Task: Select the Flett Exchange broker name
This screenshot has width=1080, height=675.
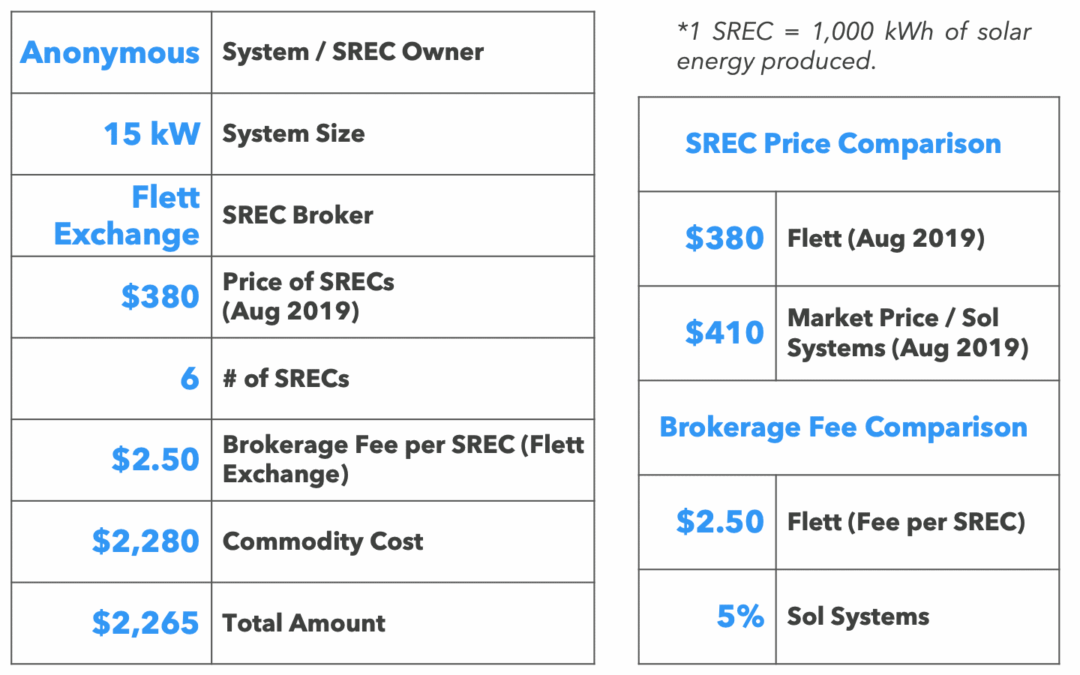Action: (127, 216)
